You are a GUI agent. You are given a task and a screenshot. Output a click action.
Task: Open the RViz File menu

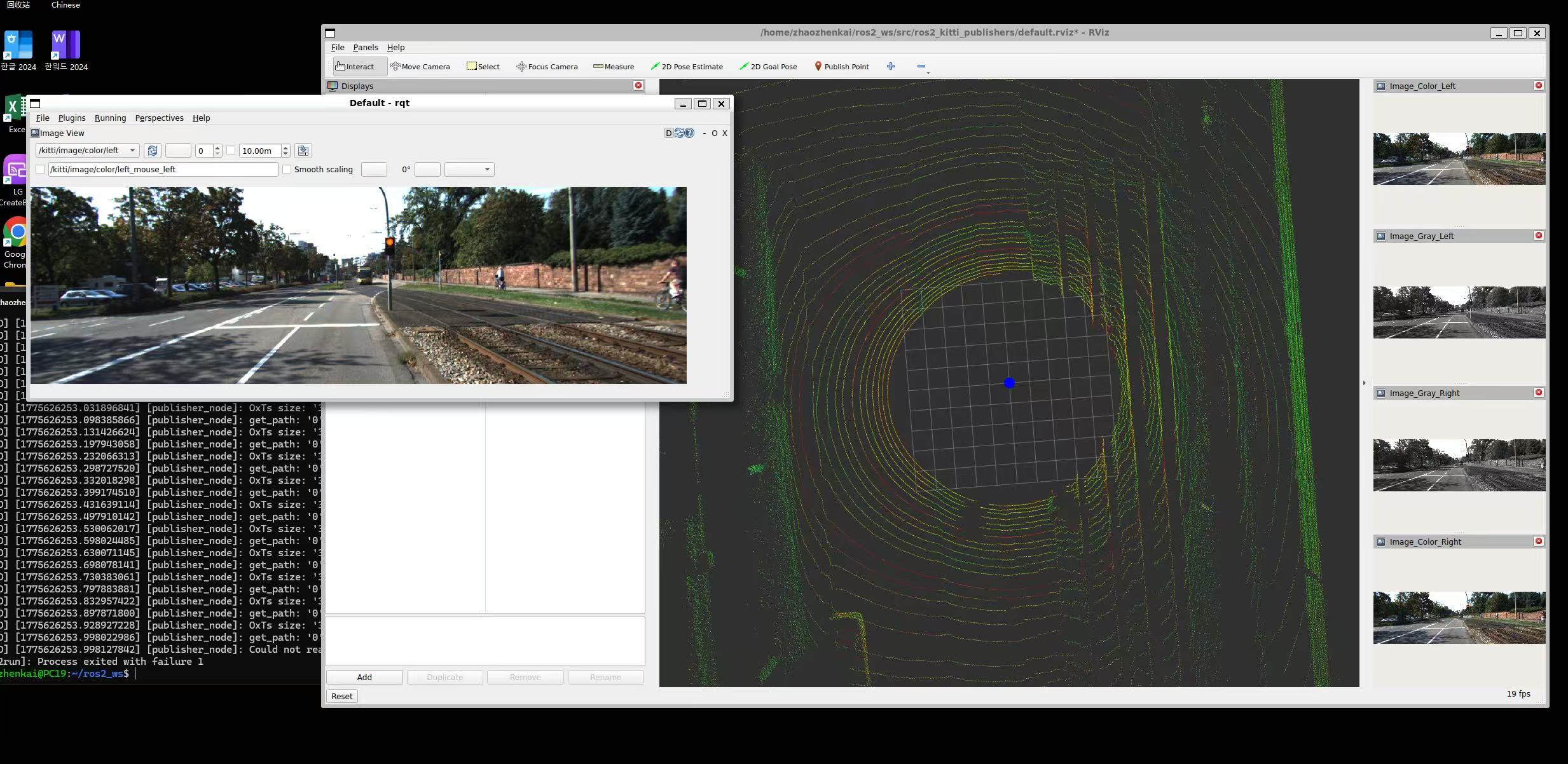338,48
